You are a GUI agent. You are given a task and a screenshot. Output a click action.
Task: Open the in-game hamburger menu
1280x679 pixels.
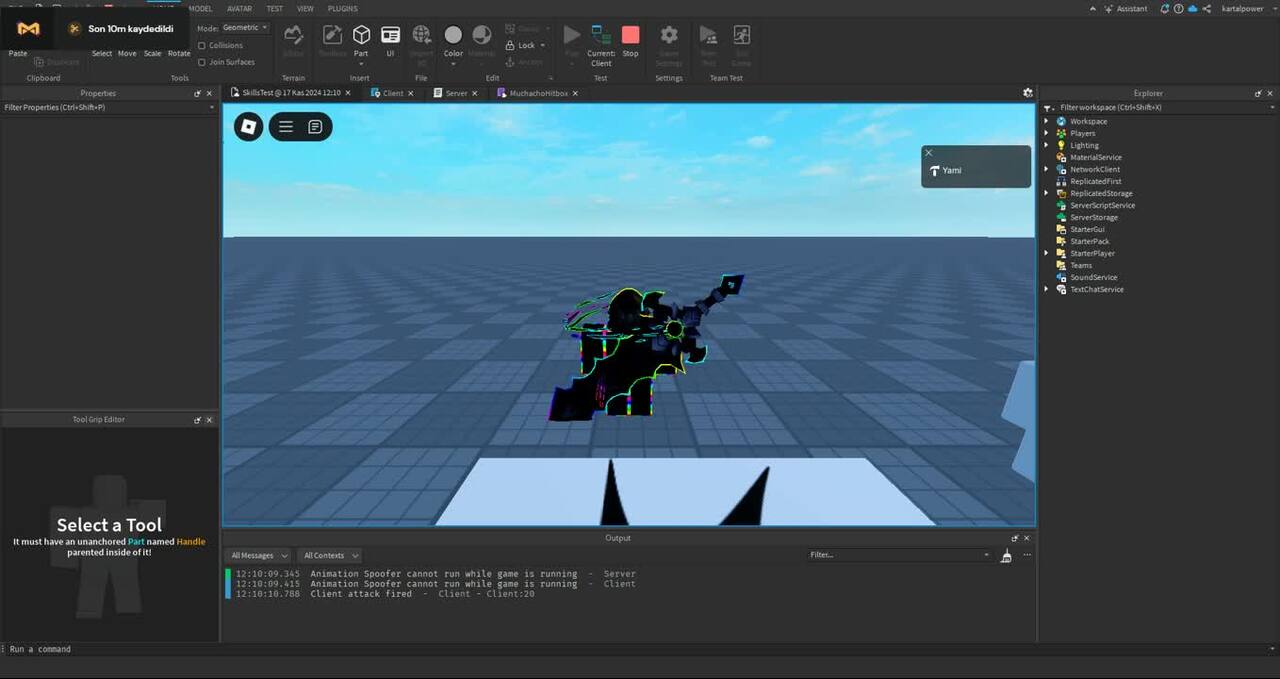[x=286, y=126]
